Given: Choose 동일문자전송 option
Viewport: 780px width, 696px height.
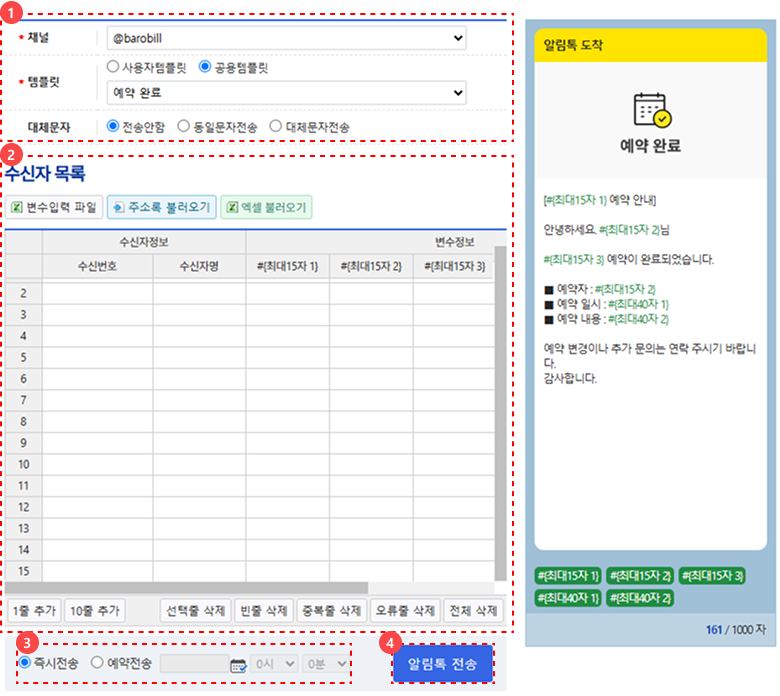Looking at the screenshot, I should tap(184, 126).
